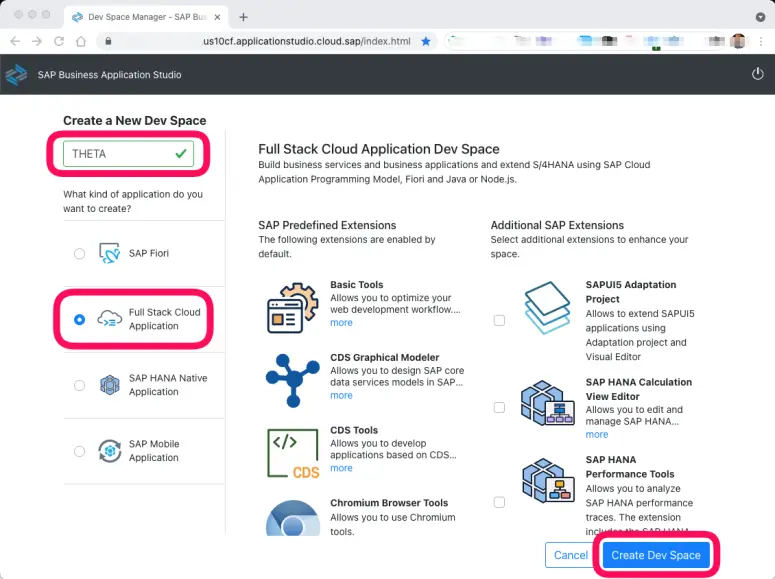Click the site lock icon in address bar
The width and height of the screenshot is (775, 579).
pos(108,41)
